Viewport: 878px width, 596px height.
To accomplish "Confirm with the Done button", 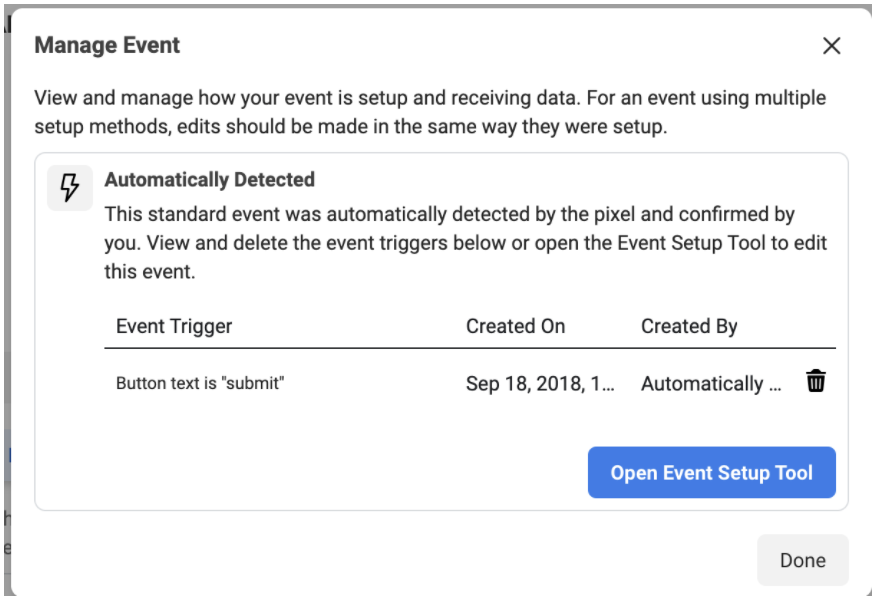I will 802,560.
